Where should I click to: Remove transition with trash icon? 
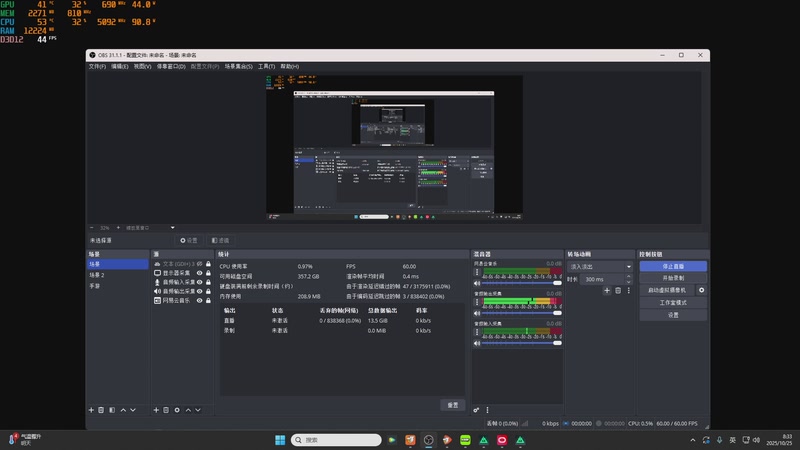(618, 290)
